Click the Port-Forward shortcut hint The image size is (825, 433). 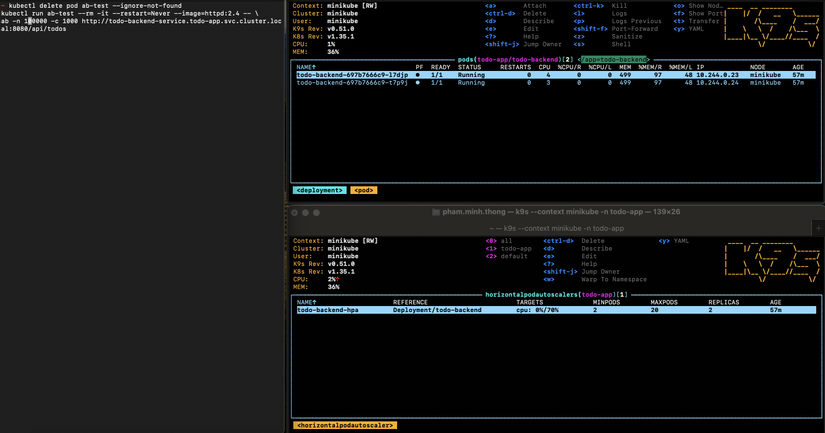[616, 29]
